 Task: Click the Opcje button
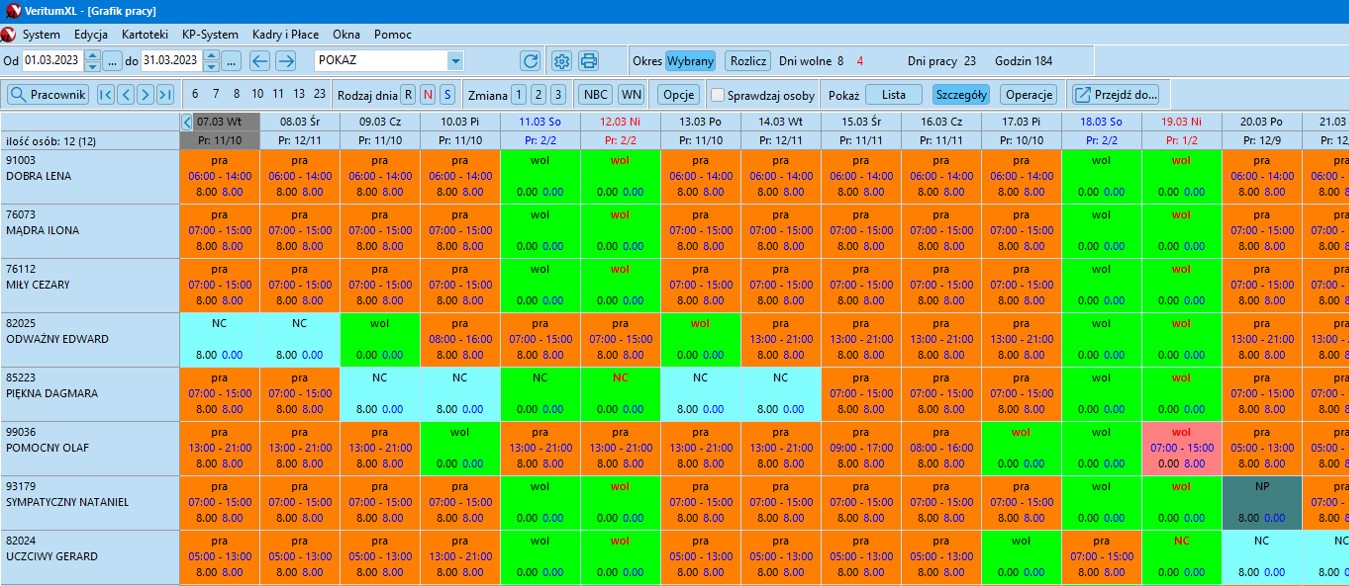(x=679, y=95)
